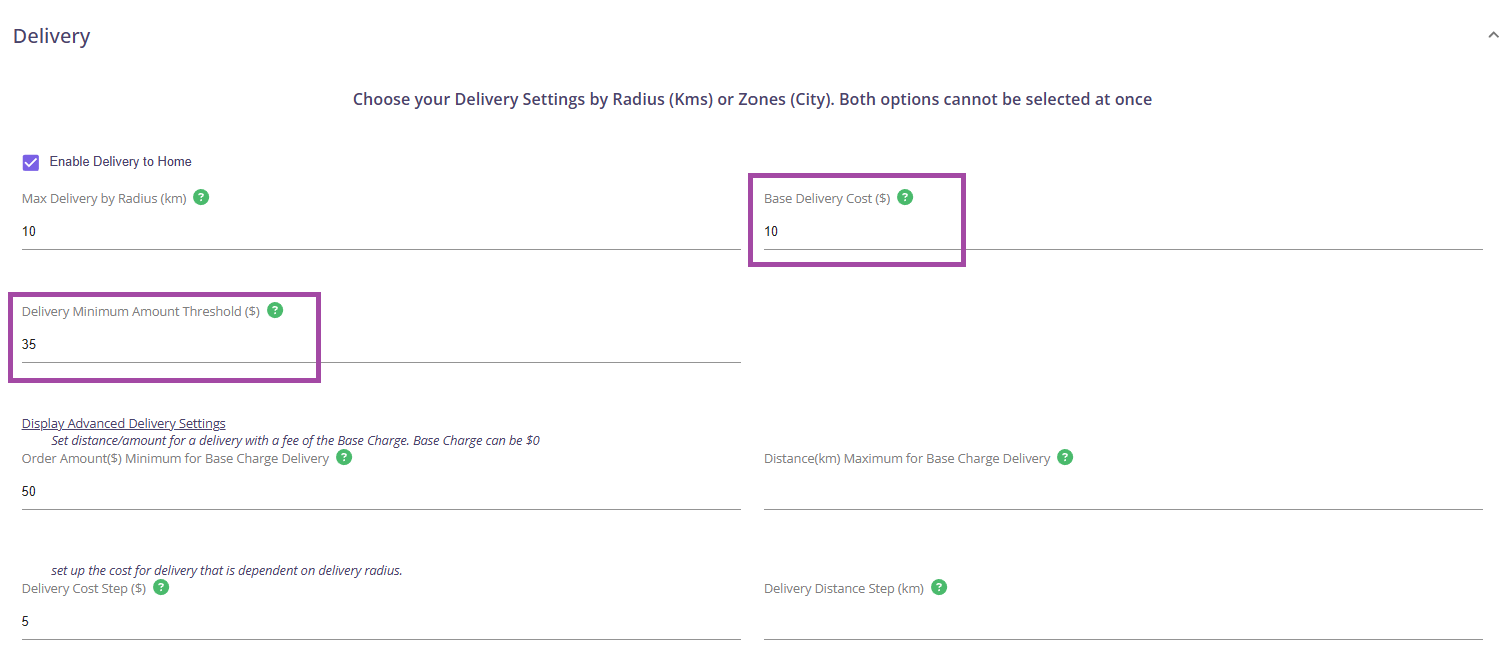
Task: Uncheck Enable Delivery to Home checkbox
Action: coord(31,162)
